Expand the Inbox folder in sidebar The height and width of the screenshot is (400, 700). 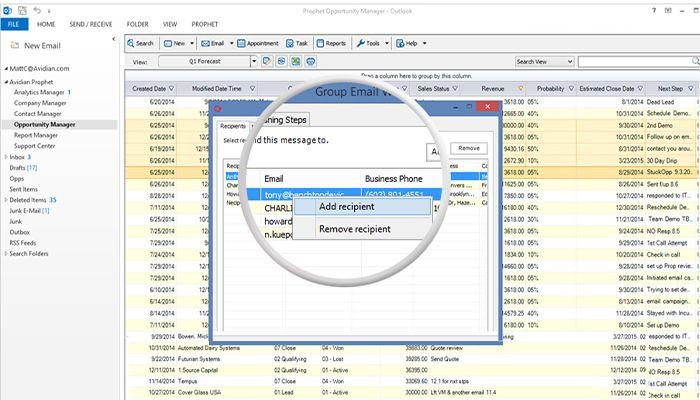[5, 157]
